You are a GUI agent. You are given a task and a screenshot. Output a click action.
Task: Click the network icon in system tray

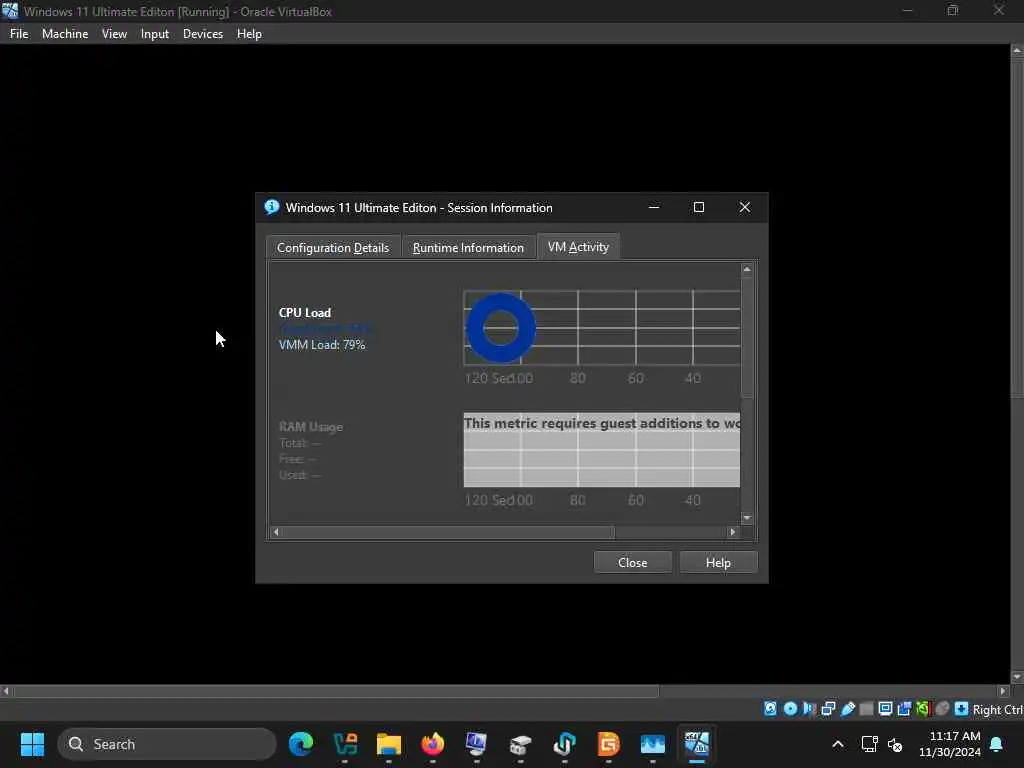pyautogui.click(x=869, y=744)
